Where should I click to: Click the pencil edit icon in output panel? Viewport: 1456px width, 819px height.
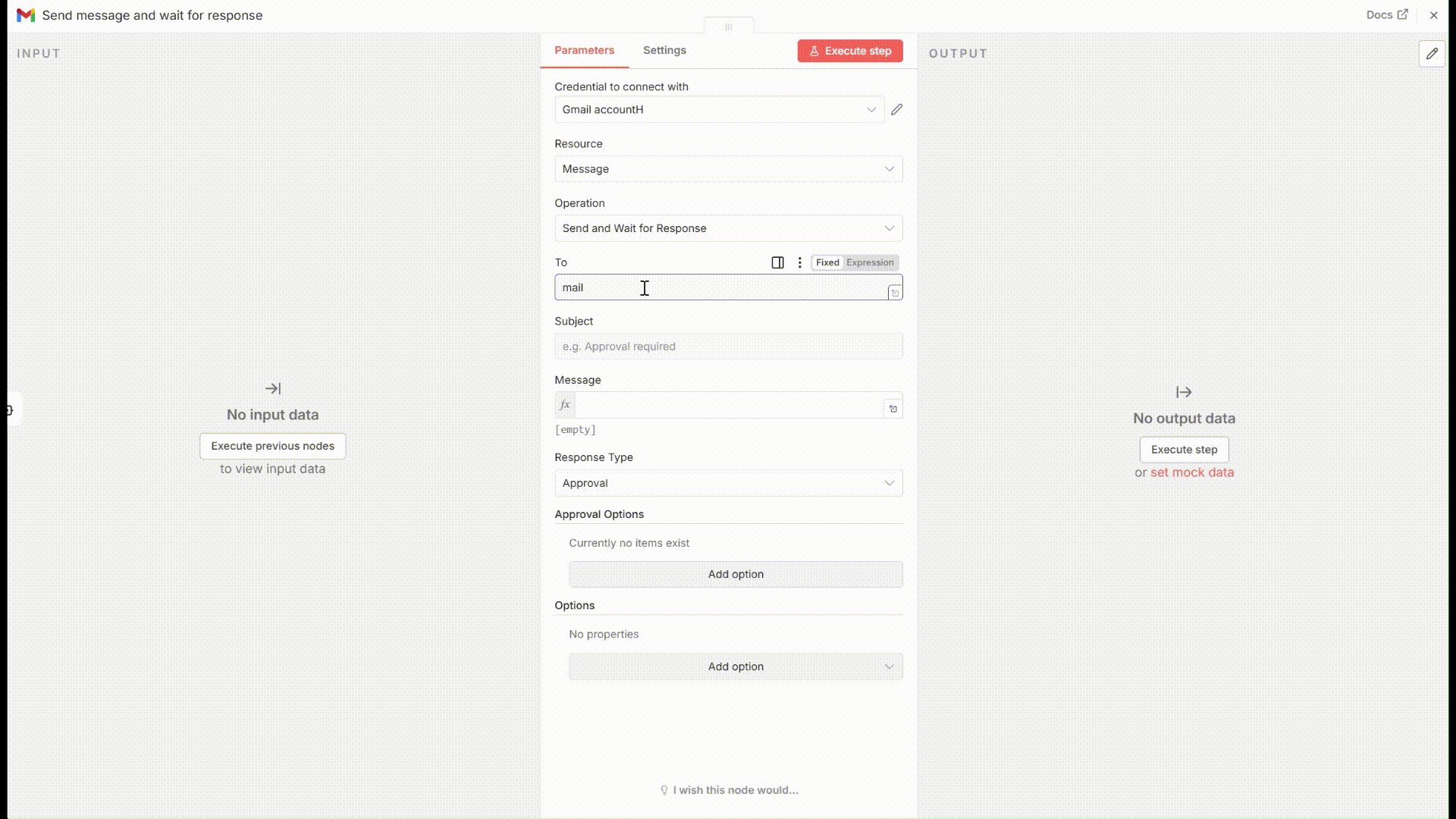click(x=1432, y=54)
